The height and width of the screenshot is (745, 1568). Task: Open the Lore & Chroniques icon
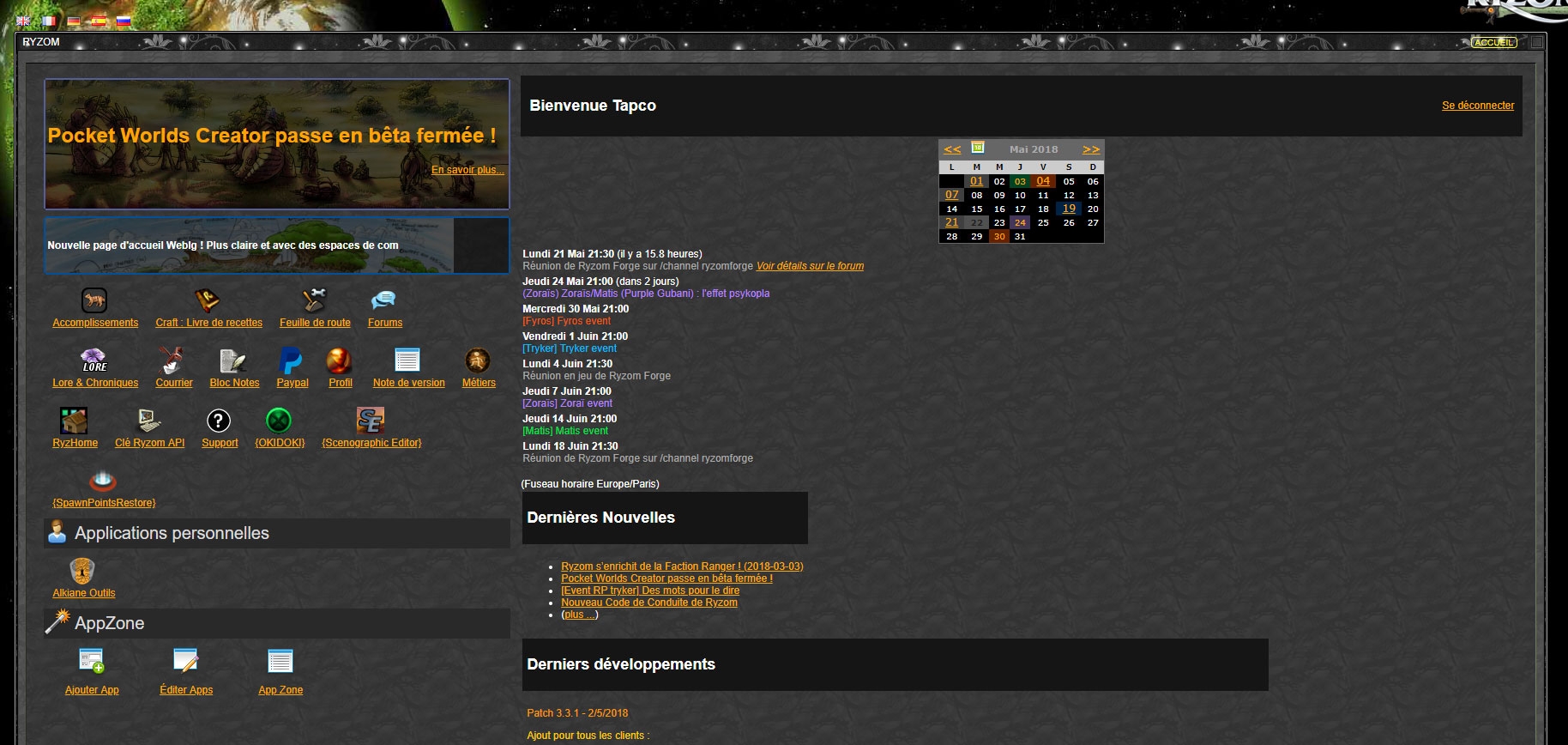pyautogui.click(x=94, y=360)
